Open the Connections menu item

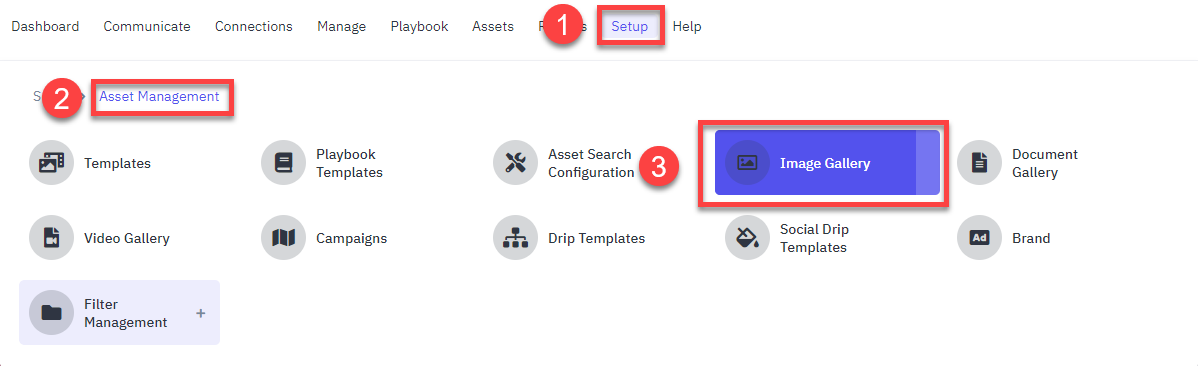coord(254,27)
